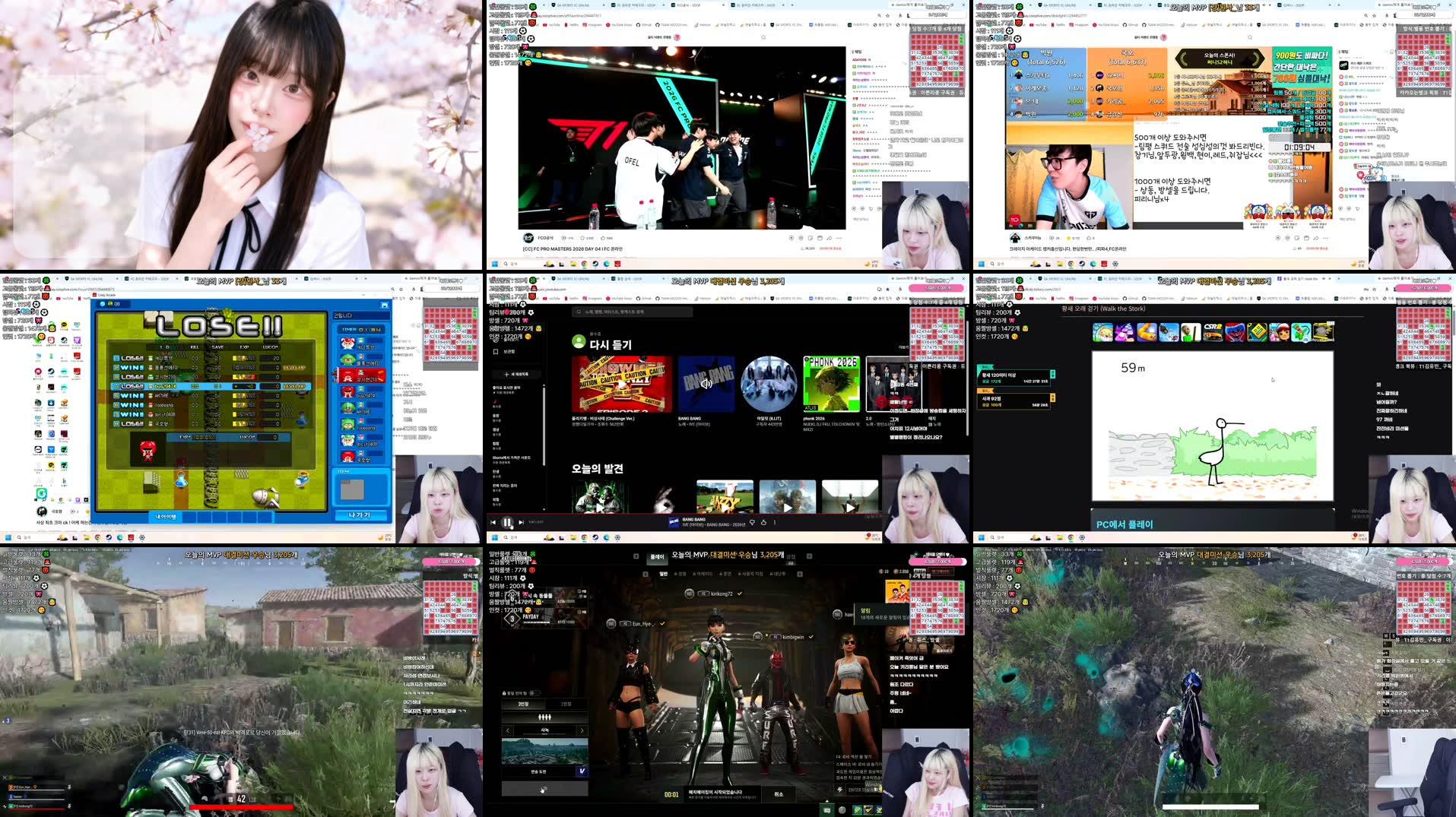Thumbs down the BANG BANG song
The width and height of the screenshot is (1456, 817).
point(753,523)
